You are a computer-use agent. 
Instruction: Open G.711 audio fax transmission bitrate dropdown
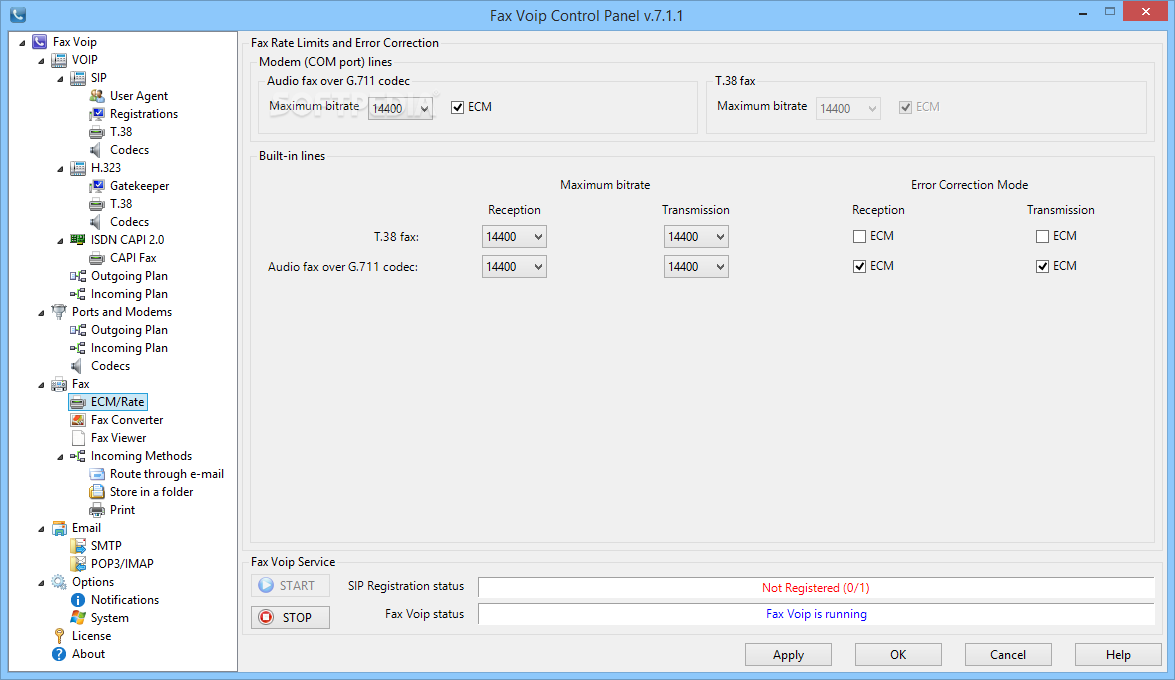pos(696,267)
